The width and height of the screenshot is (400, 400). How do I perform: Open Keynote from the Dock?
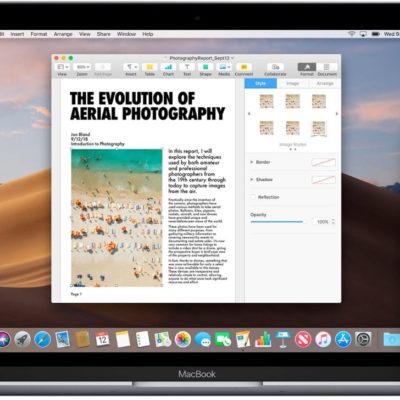[x=283, y=340]
